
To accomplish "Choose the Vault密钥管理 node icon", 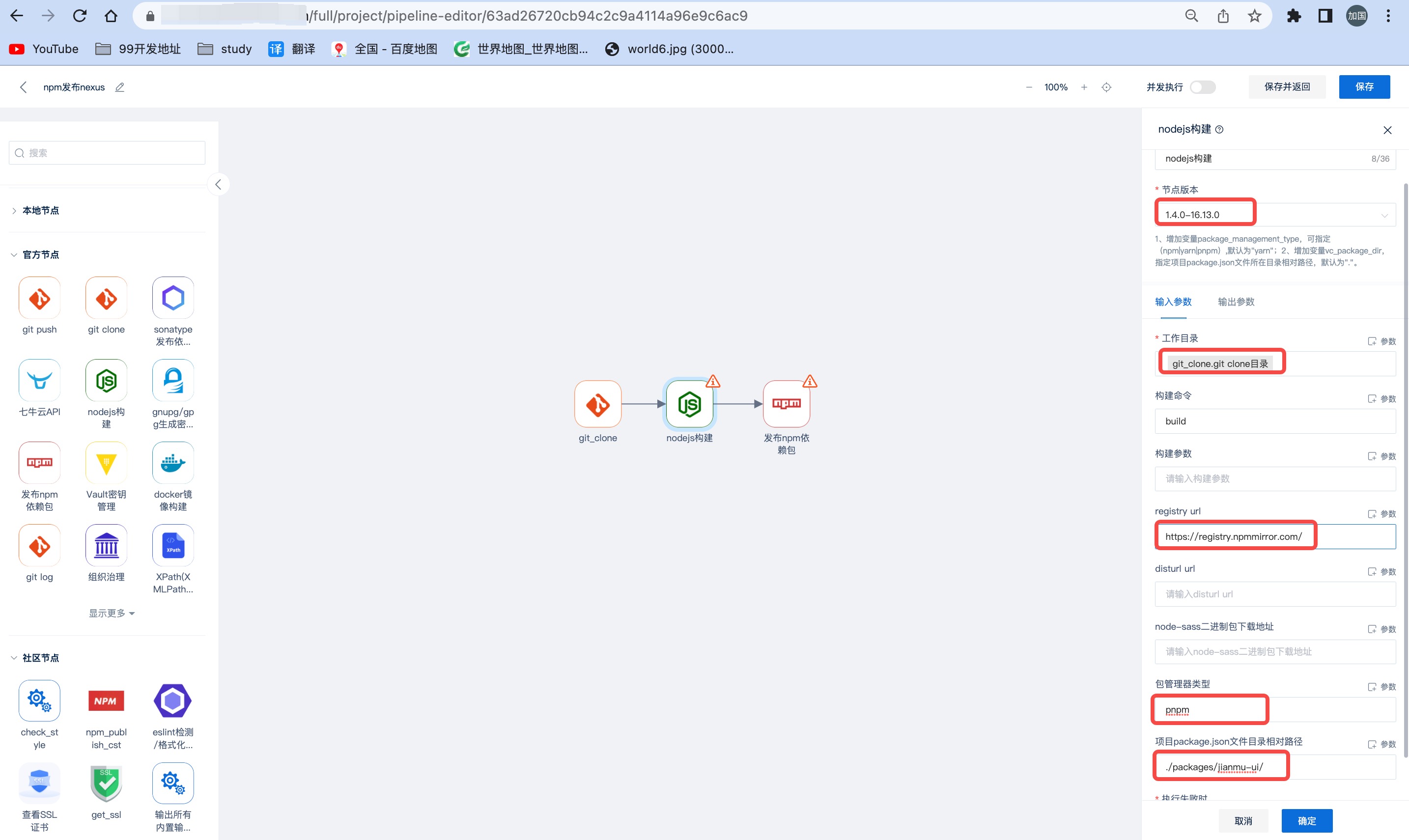I will click(106, 463).
